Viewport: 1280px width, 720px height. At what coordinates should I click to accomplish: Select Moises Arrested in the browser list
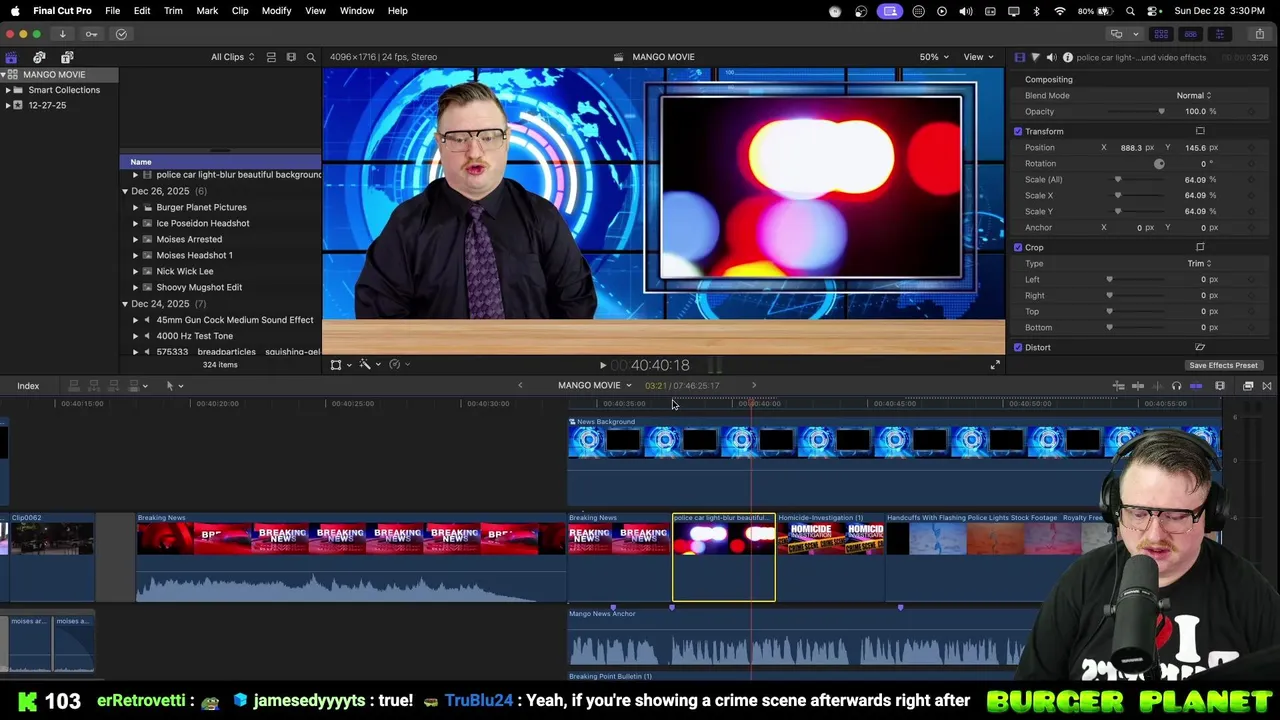[189, 239]
